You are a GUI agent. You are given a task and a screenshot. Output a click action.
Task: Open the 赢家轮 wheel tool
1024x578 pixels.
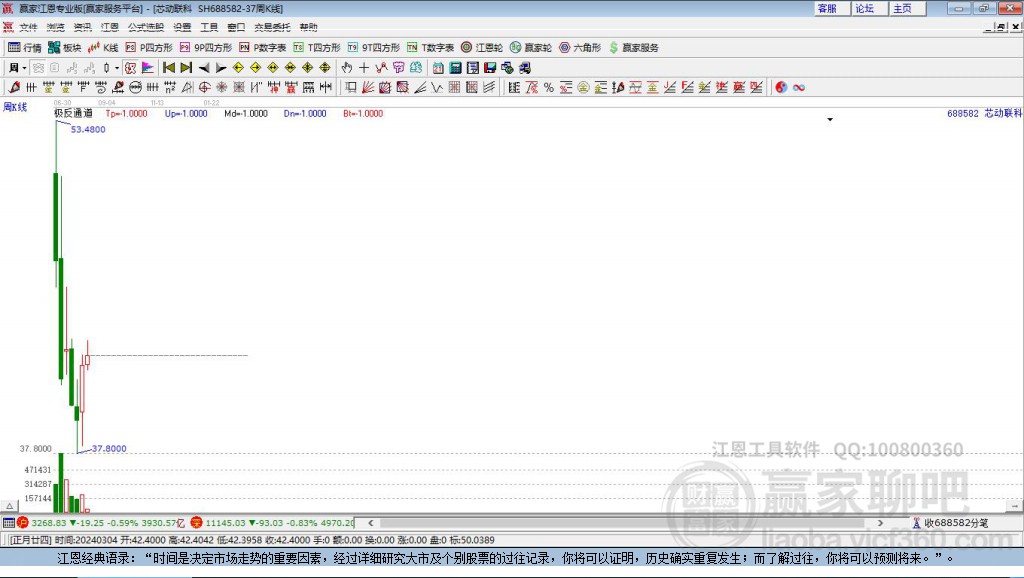[531, 48]
